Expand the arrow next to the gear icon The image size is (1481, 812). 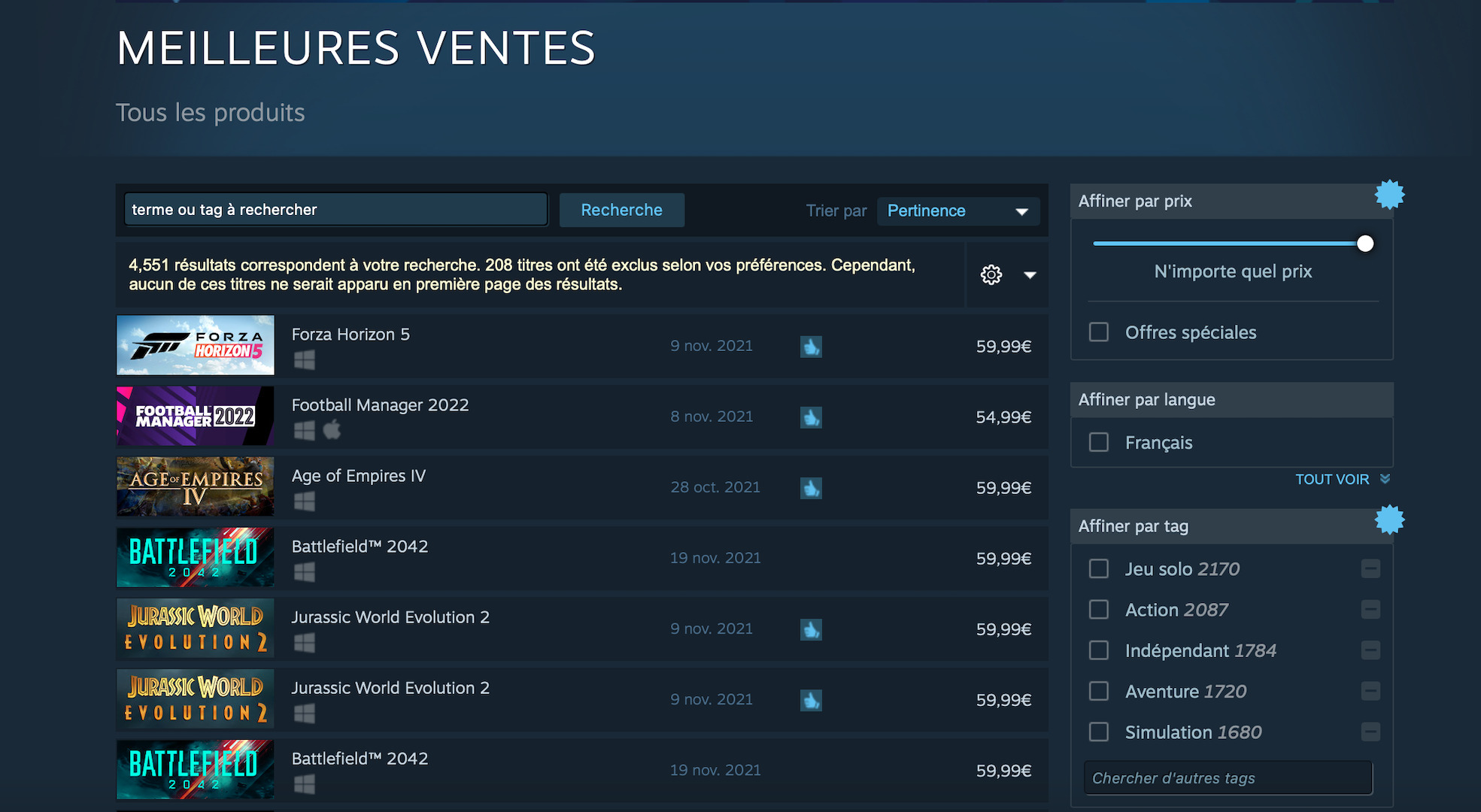click(1030, 275)
